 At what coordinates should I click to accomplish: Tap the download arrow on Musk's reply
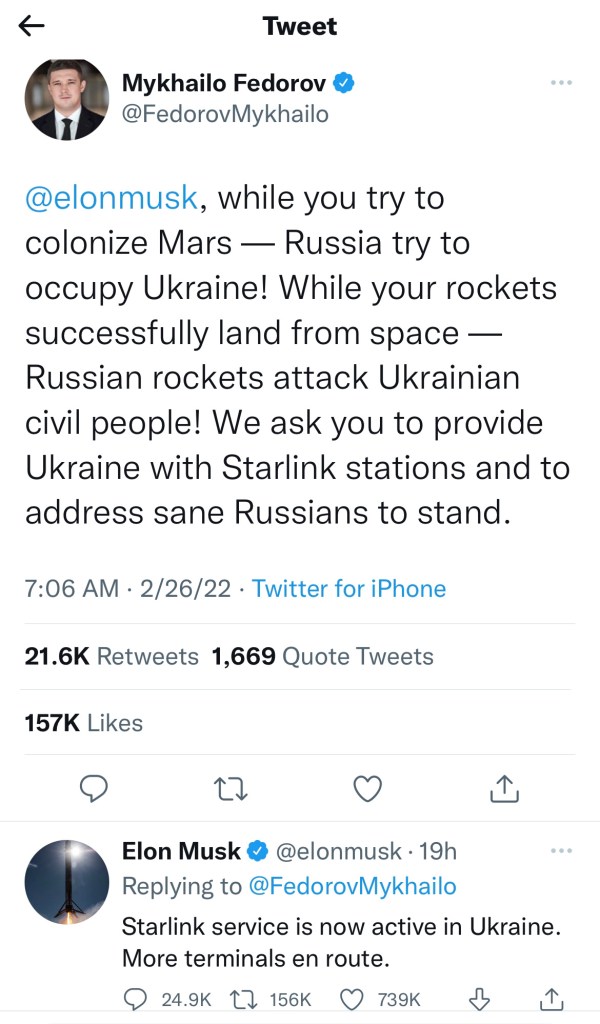(478, 998)
